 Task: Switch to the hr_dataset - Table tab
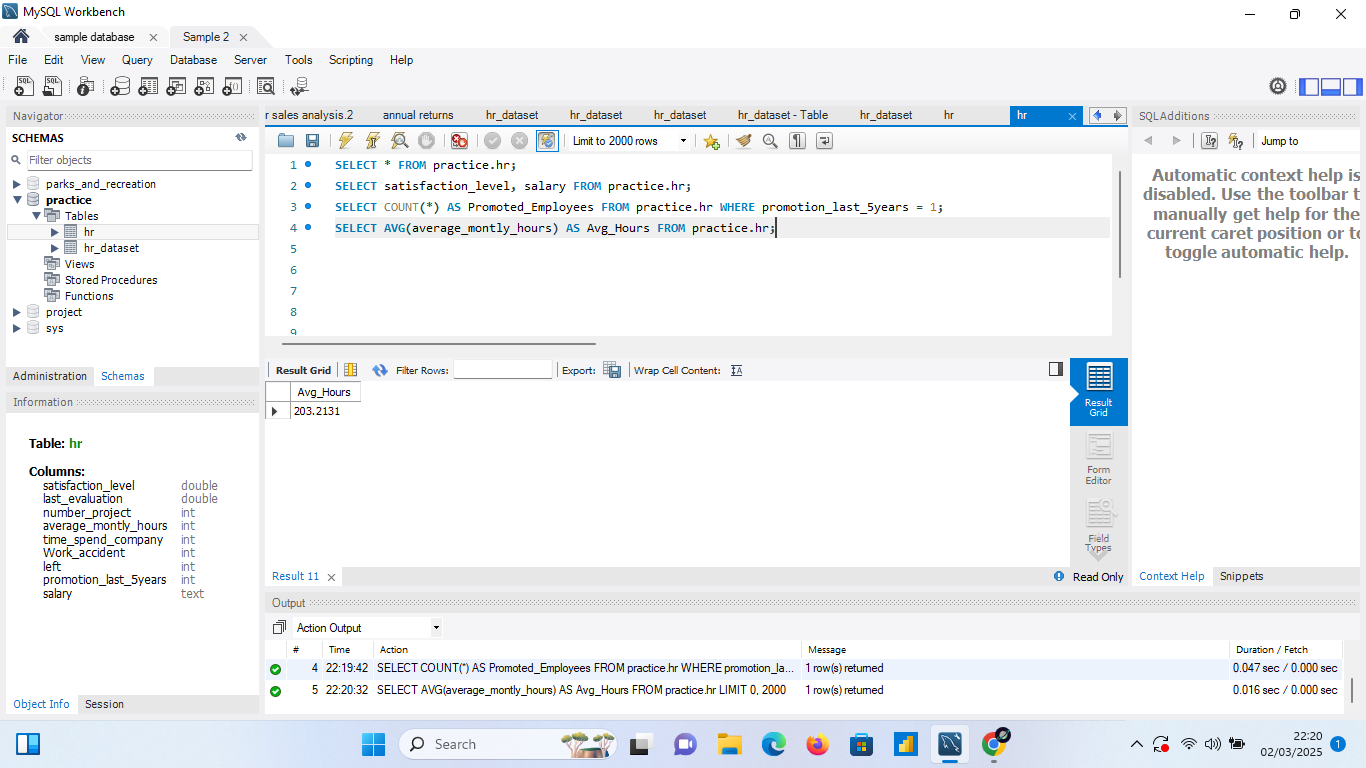coord(783,115)
